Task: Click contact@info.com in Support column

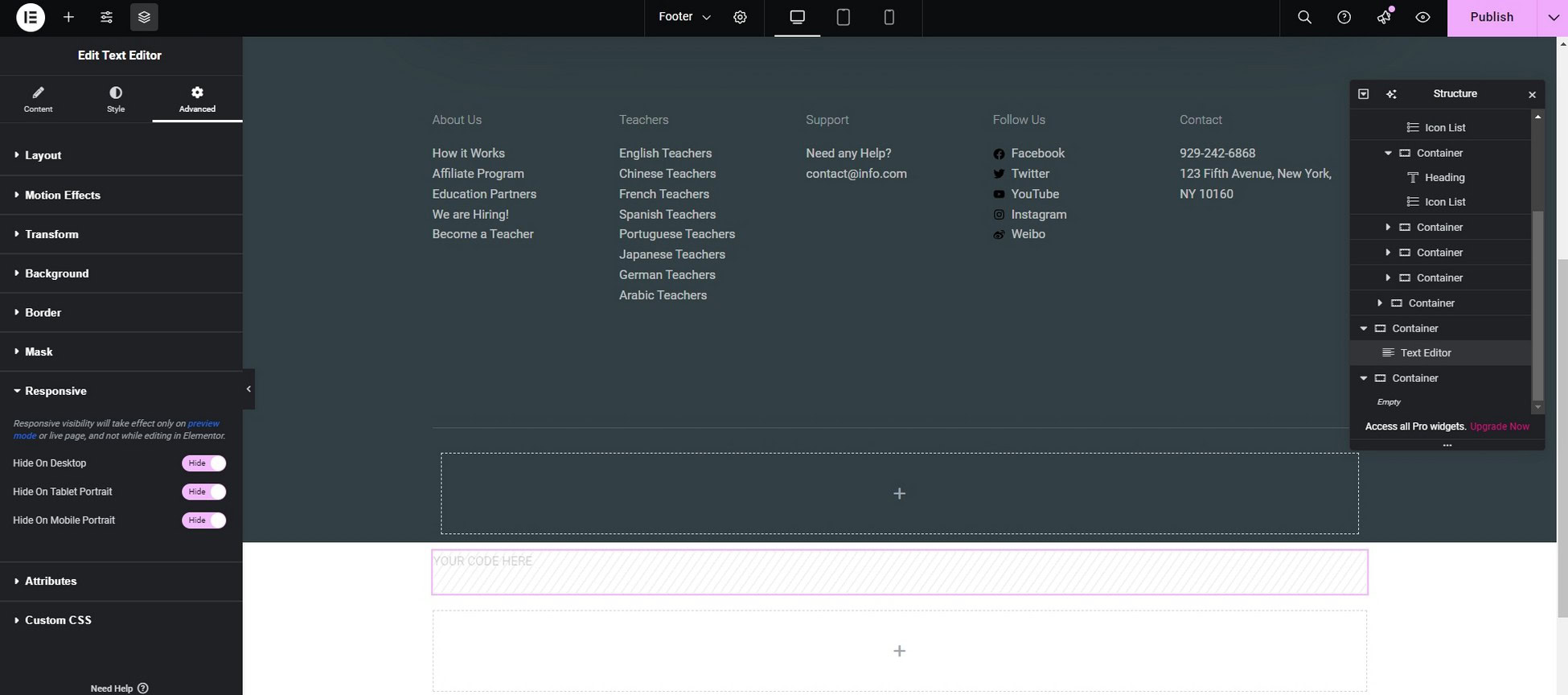Action: coord(856,174)
